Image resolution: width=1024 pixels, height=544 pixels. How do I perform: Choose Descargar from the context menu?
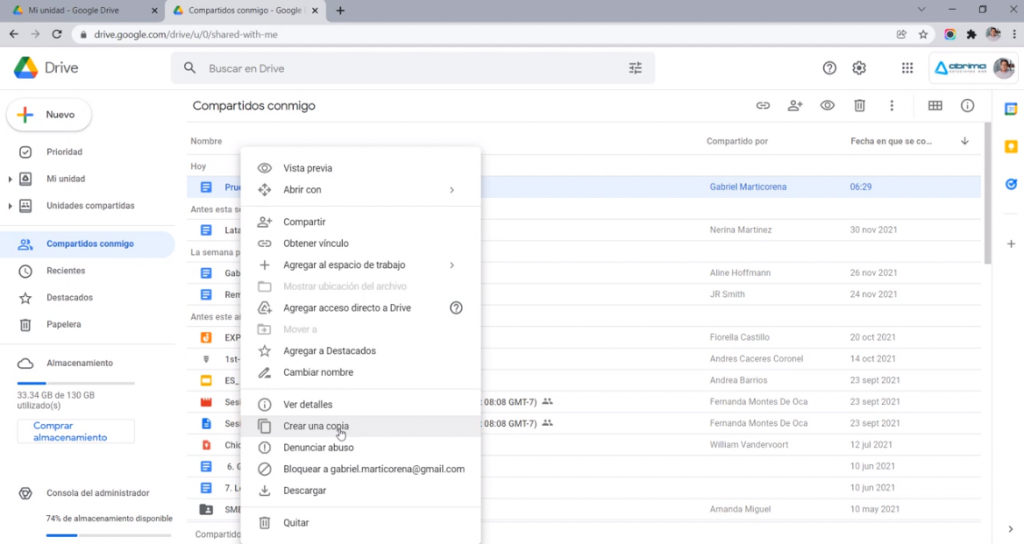tap(304, 490)
